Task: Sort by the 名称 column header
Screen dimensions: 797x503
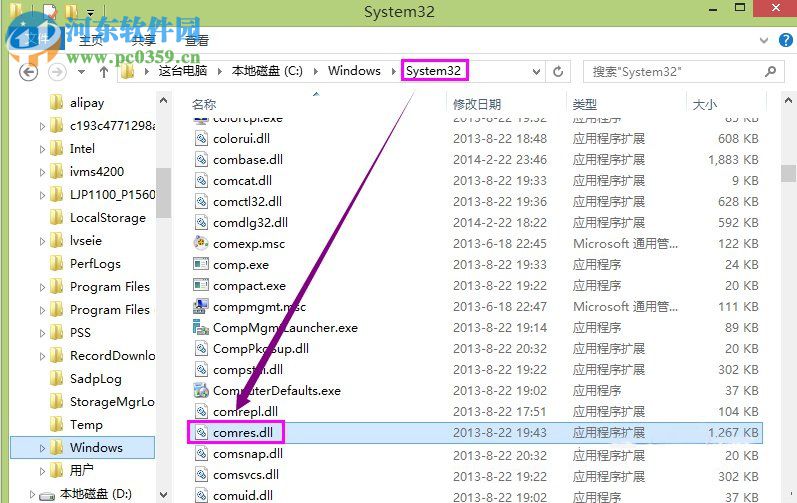Action: pos(204,105)
